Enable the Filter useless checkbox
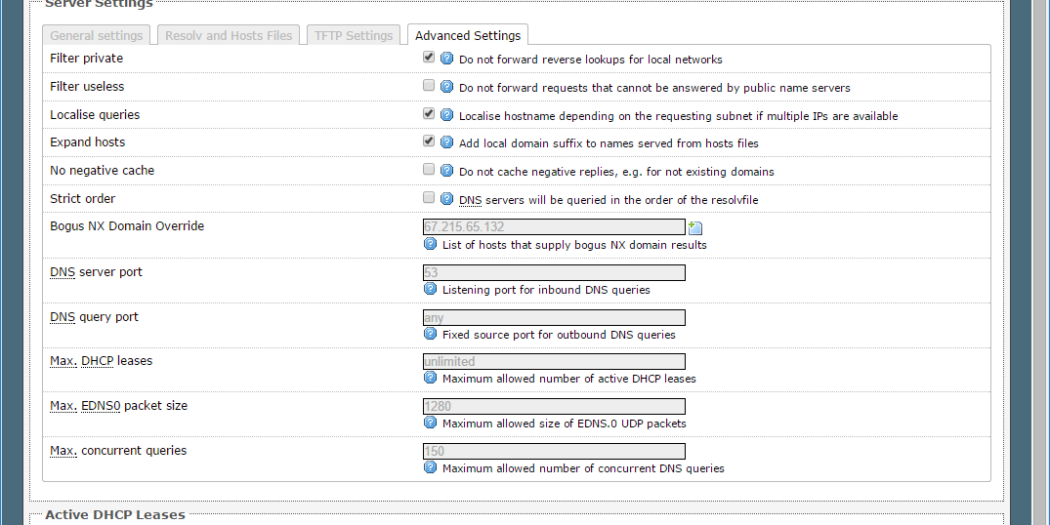Screen dimensions: 1050x525 tap(429, 86)
